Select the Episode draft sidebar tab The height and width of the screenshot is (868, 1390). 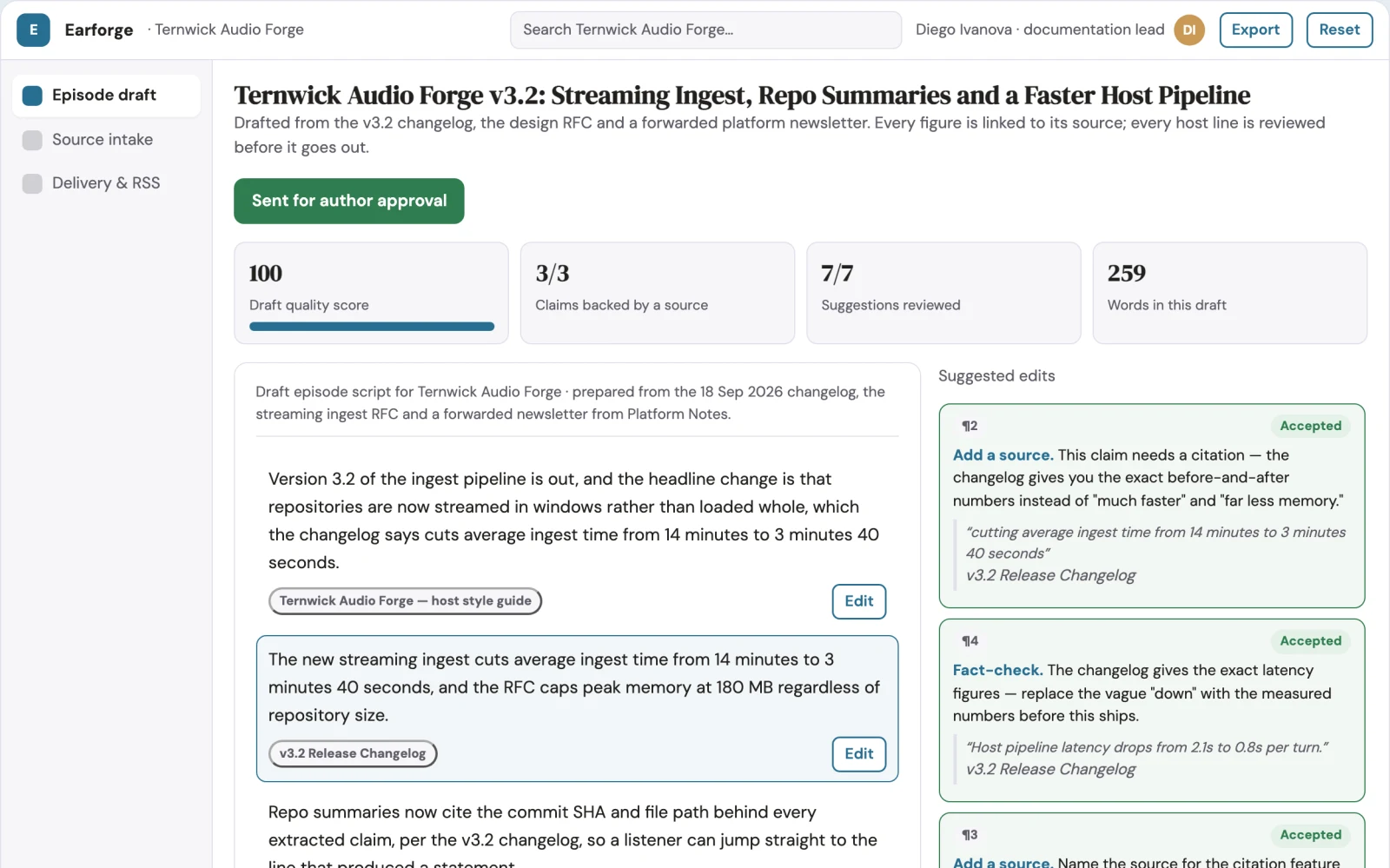pyautogui.click(x=106, y=96)
